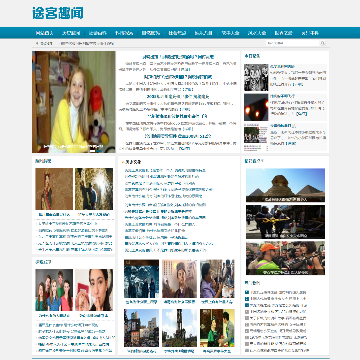Open the woman in ancient costume thumbnail

click(x=54, y=189)
